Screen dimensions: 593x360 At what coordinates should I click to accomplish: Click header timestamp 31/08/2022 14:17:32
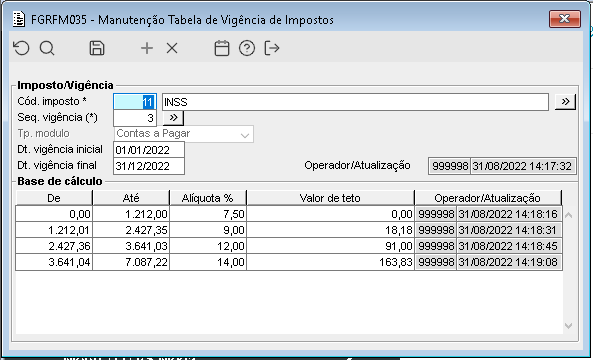coord(523,166)
